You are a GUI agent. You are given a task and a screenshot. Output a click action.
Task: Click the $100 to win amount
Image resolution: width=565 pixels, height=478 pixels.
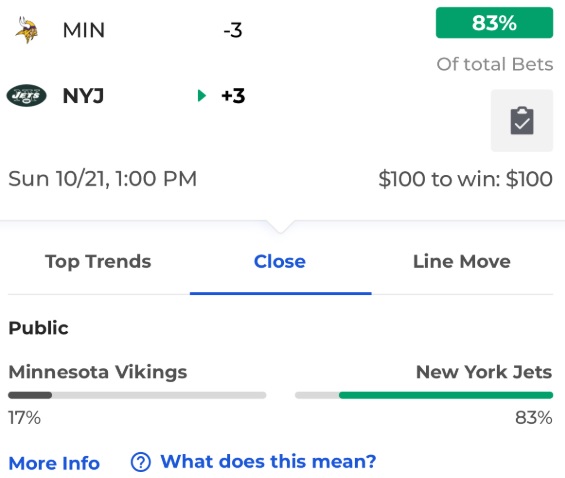pos(466,179)
